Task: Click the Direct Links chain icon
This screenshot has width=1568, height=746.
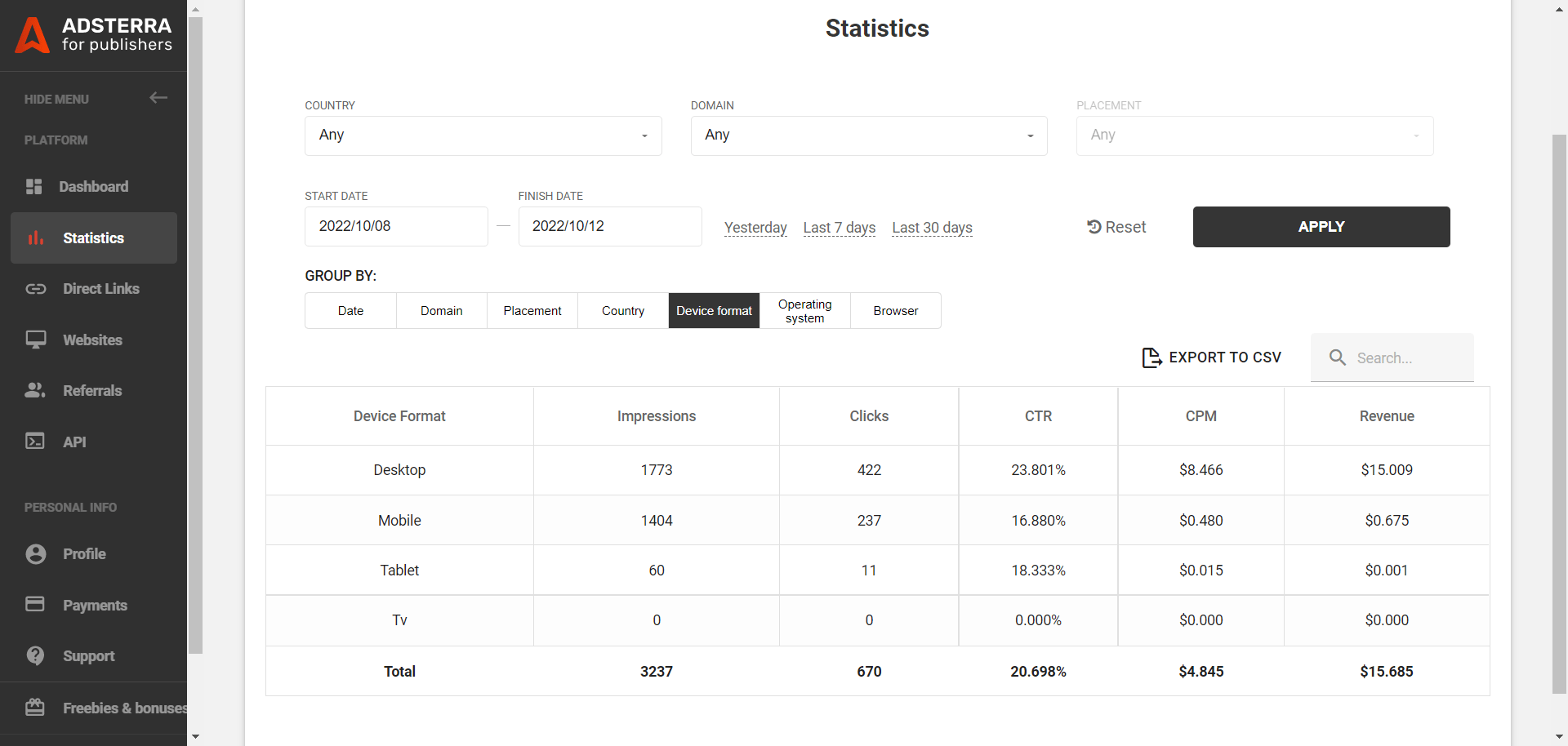Action: coord(35,289)
